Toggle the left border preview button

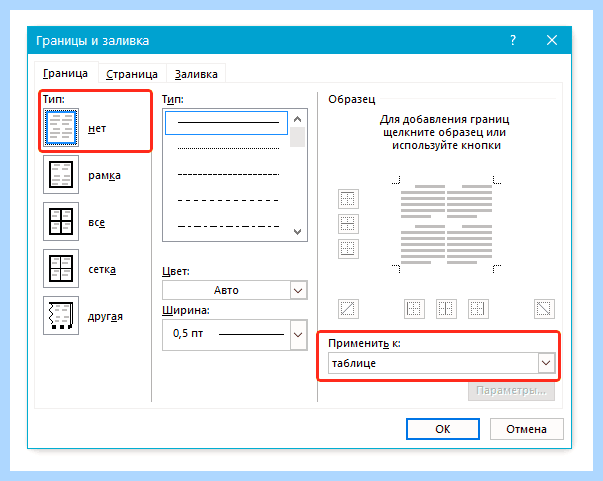tap(414, 309)
